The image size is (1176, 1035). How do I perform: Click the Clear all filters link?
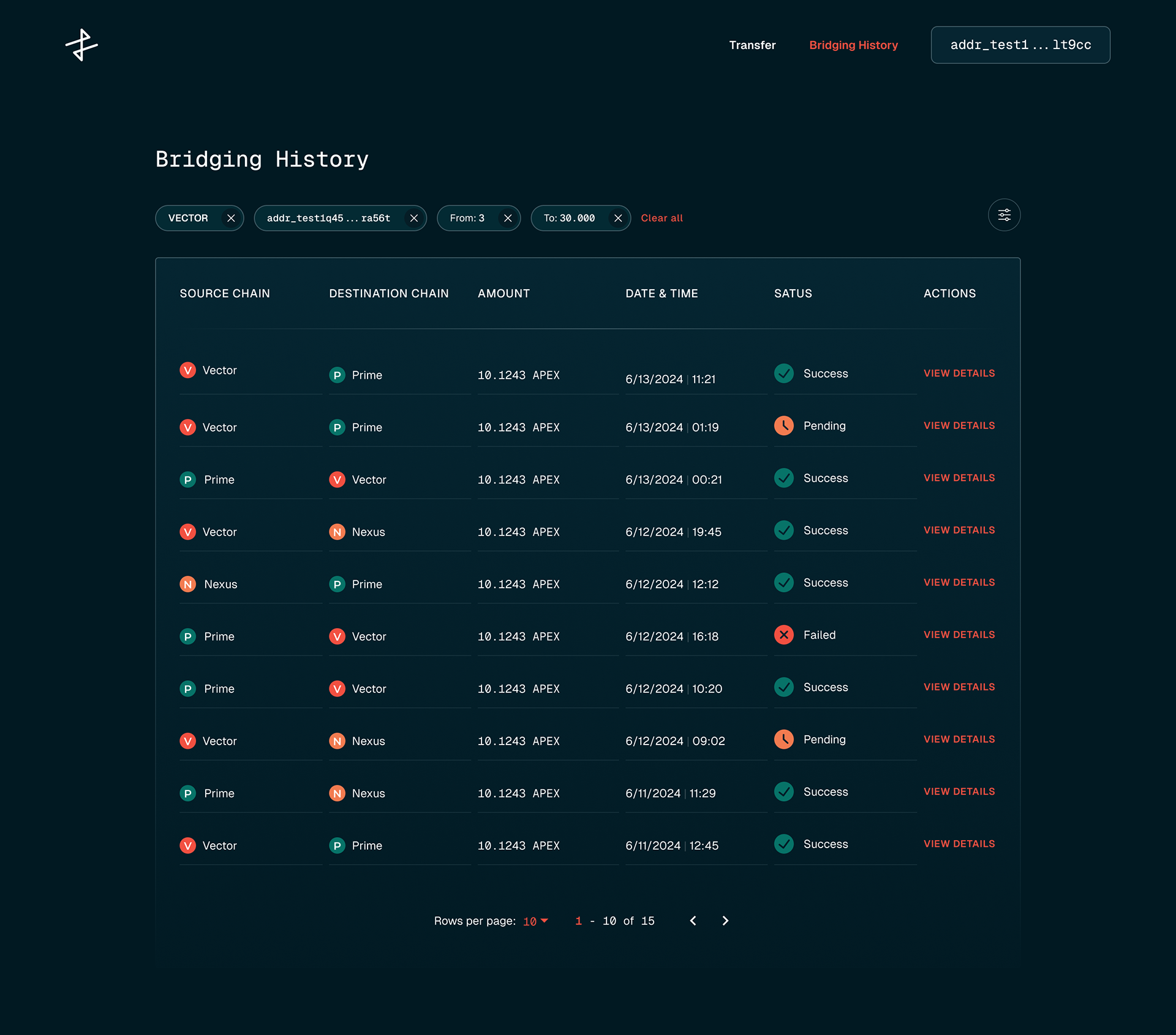click(x=661, y=218)
